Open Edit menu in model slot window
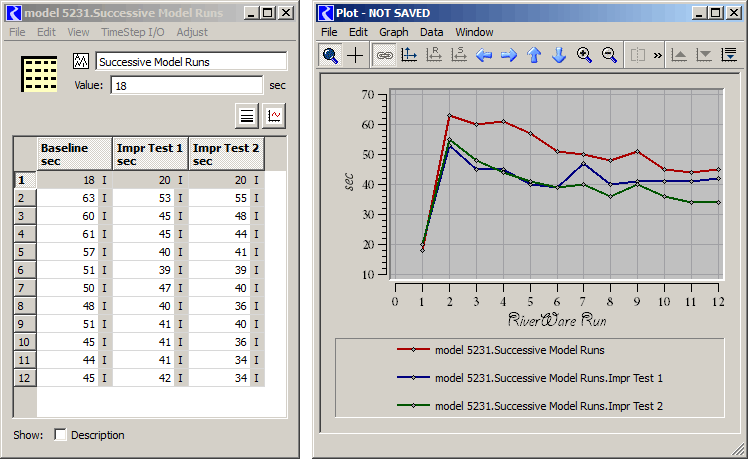Viewport: 748px width, 459px height. pos(46,32)
